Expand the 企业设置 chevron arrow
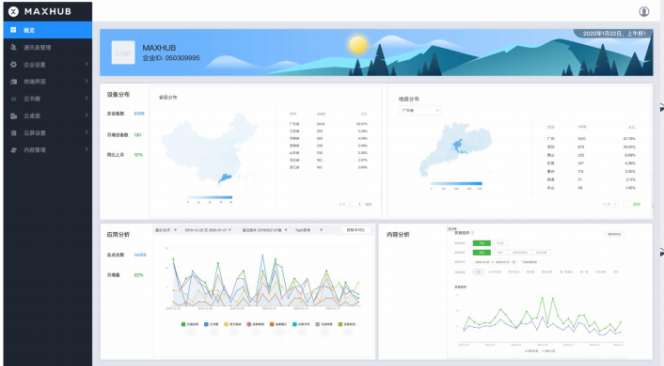Screen dimensions: 664x366 coord(86,64)
